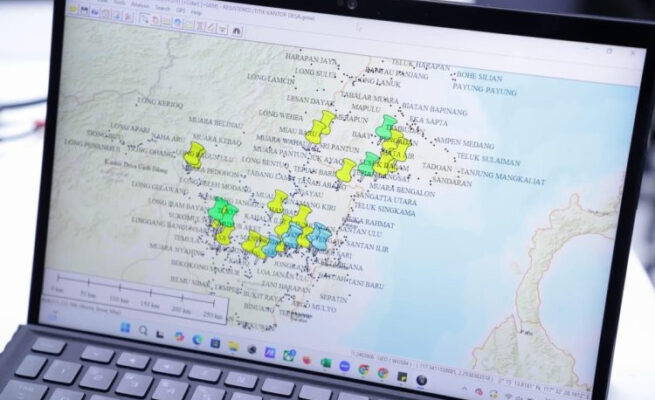Open the Windows Start menu

click(x=127, y=327)
